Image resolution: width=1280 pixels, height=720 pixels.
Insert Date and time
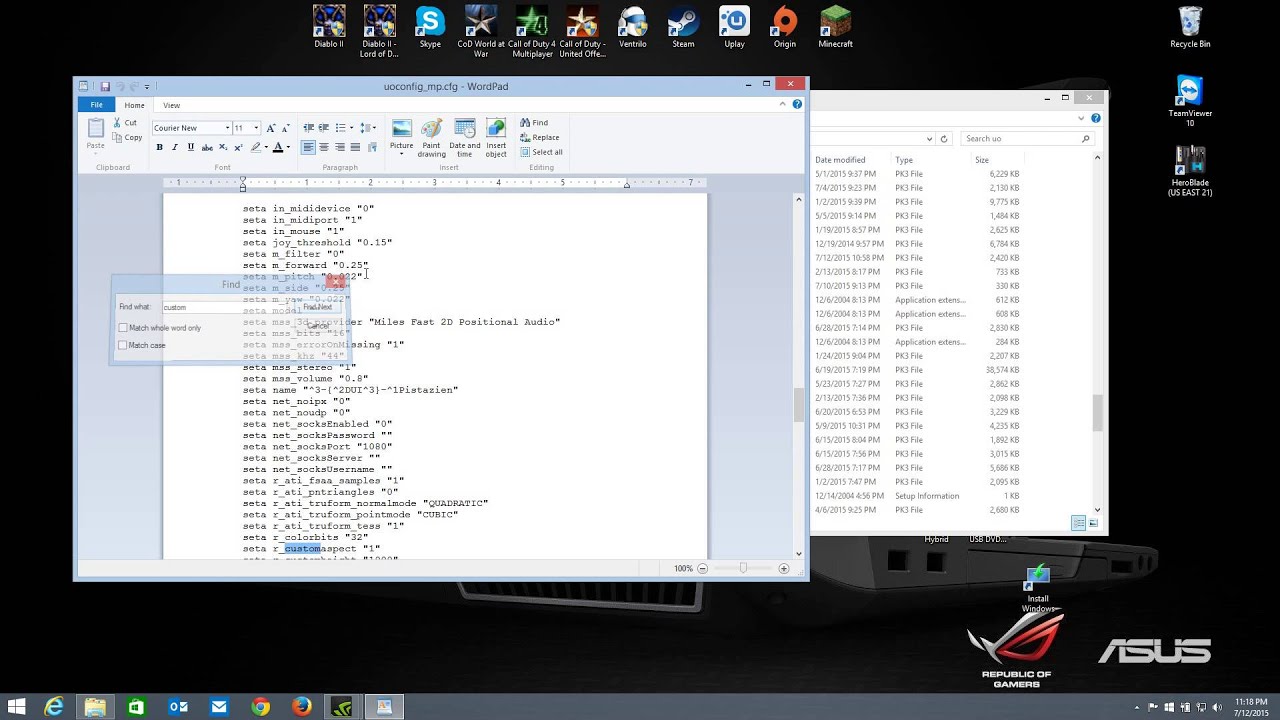[465, 138]
